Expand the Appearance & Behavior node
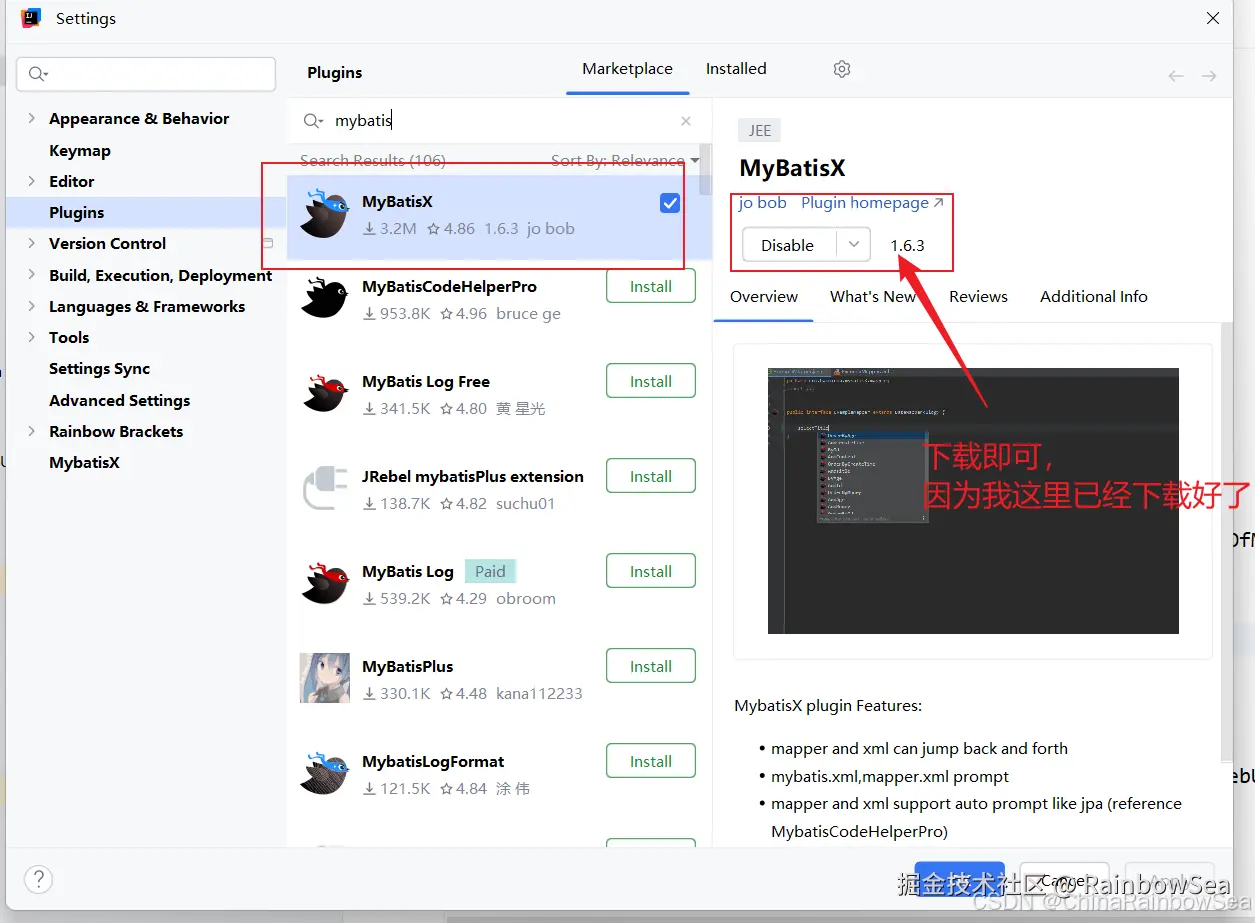Viewport: 1255px width, 923px height. point(32,118)
